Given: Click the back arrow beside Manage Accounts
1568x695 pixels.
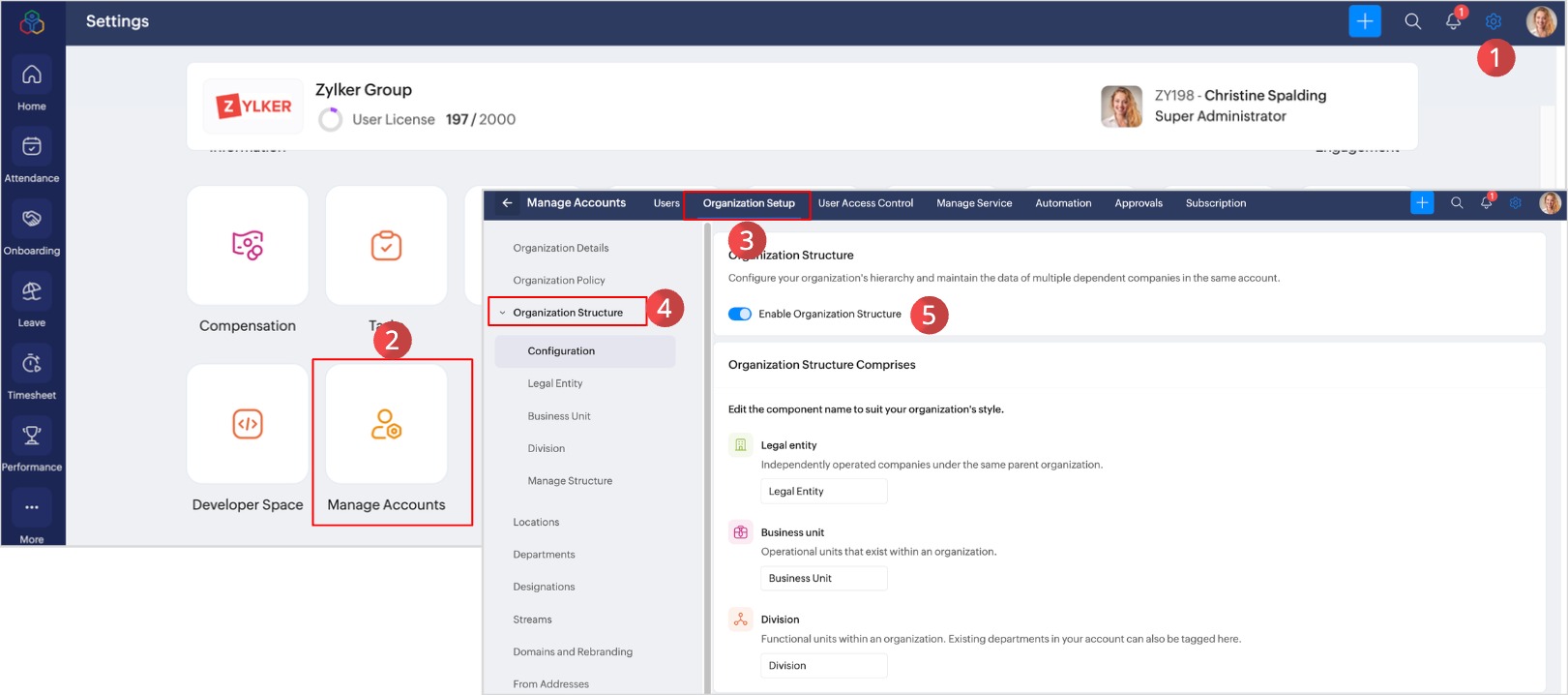Looking at the screenshot, I should pyautogui.click(x=507, y=203).
